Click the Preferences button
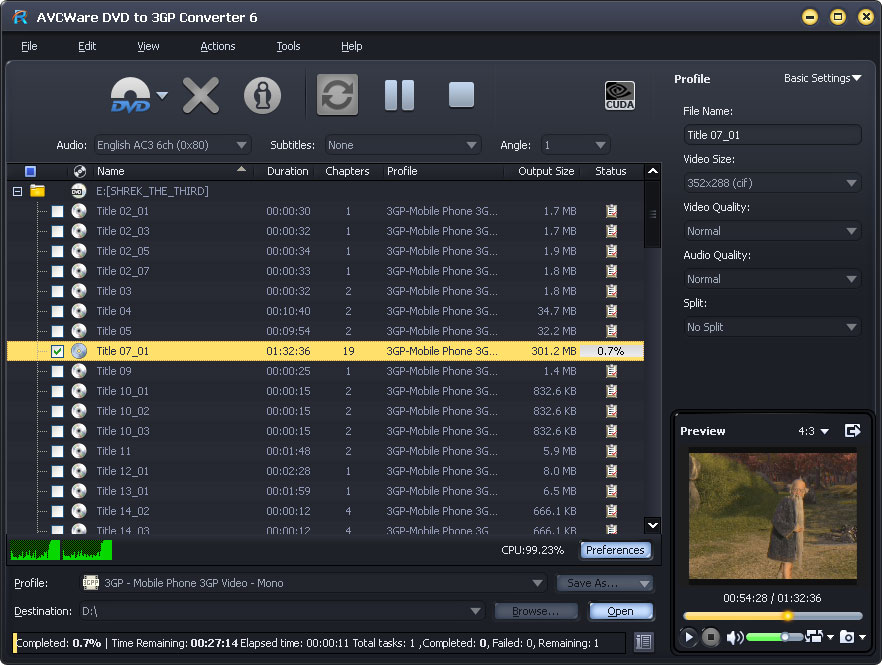The image size is (882, 665). 615,550
